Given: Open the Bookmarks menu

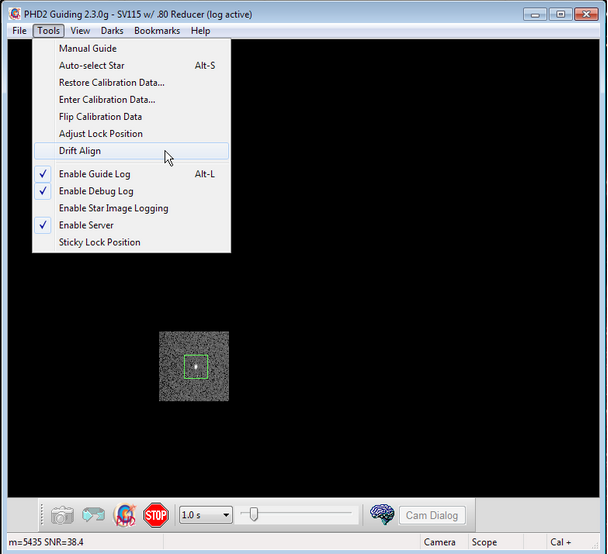Looking at the screenshot, I should click(157, 31).
